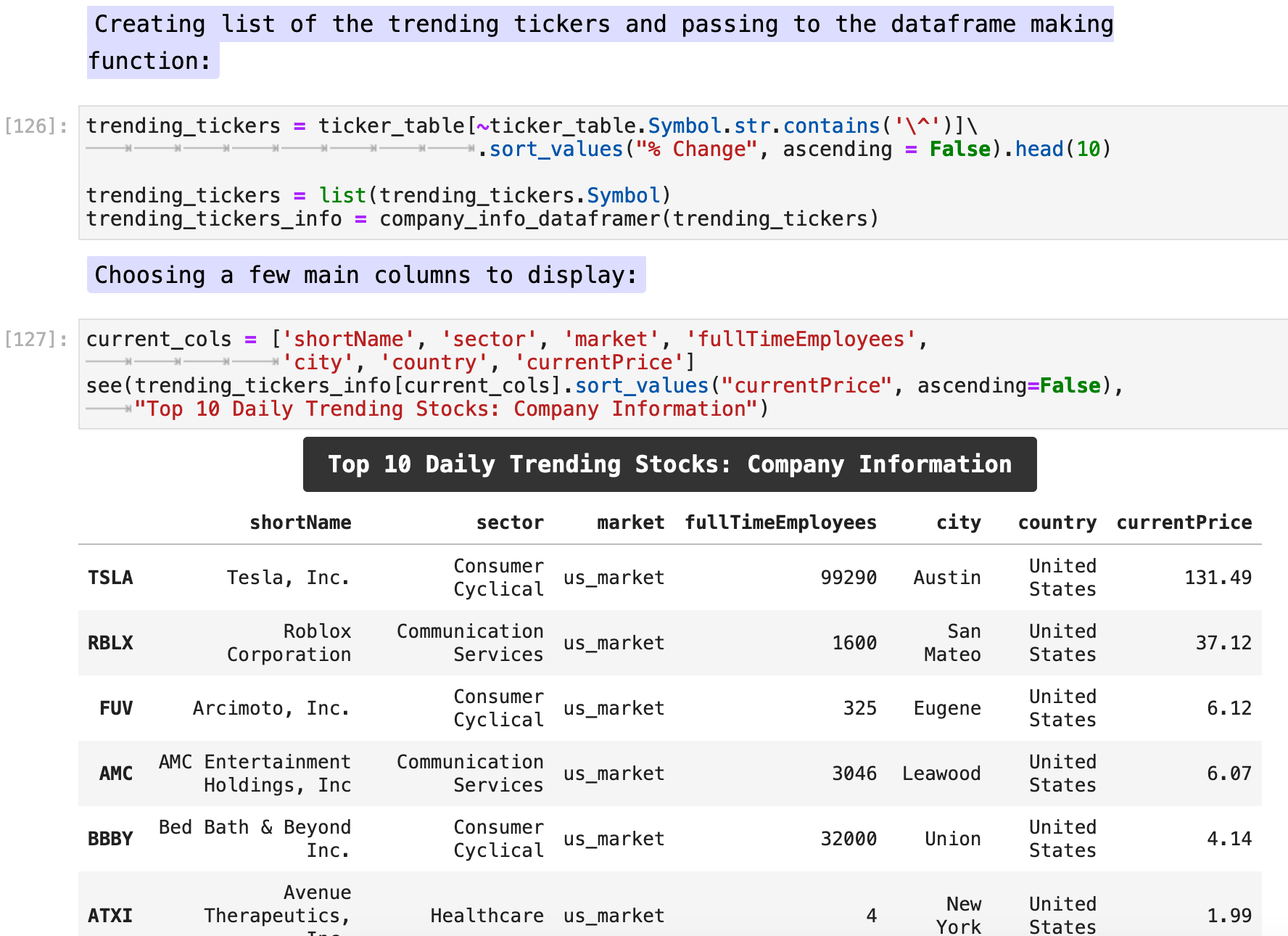Image resolution: width=1288 pixels, height=936 pixels.
Task: Select markdown cell 'Creating list of the trending tickers'
Action: 600,42
